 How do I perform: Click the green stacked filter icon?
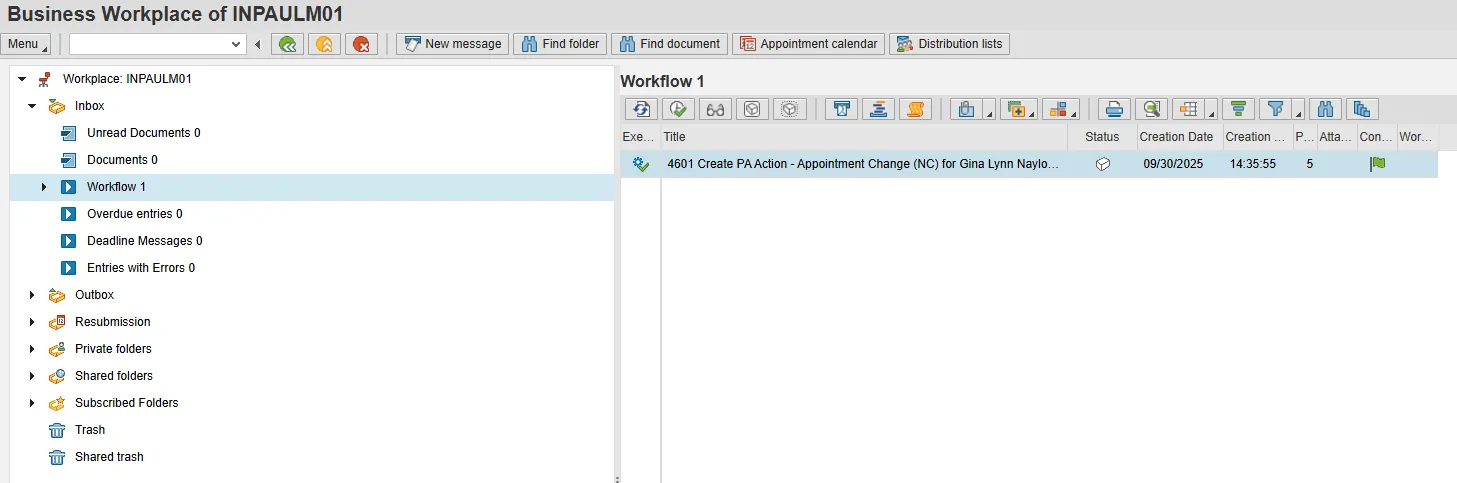(x=1238, y=109)
